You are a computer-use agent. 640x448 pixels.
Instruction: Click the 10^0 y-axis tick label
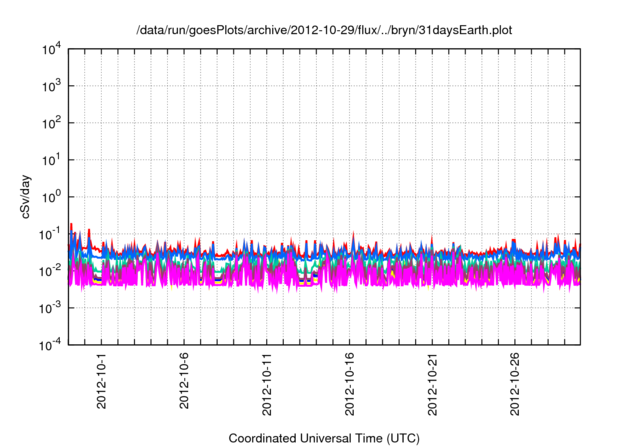51,197
